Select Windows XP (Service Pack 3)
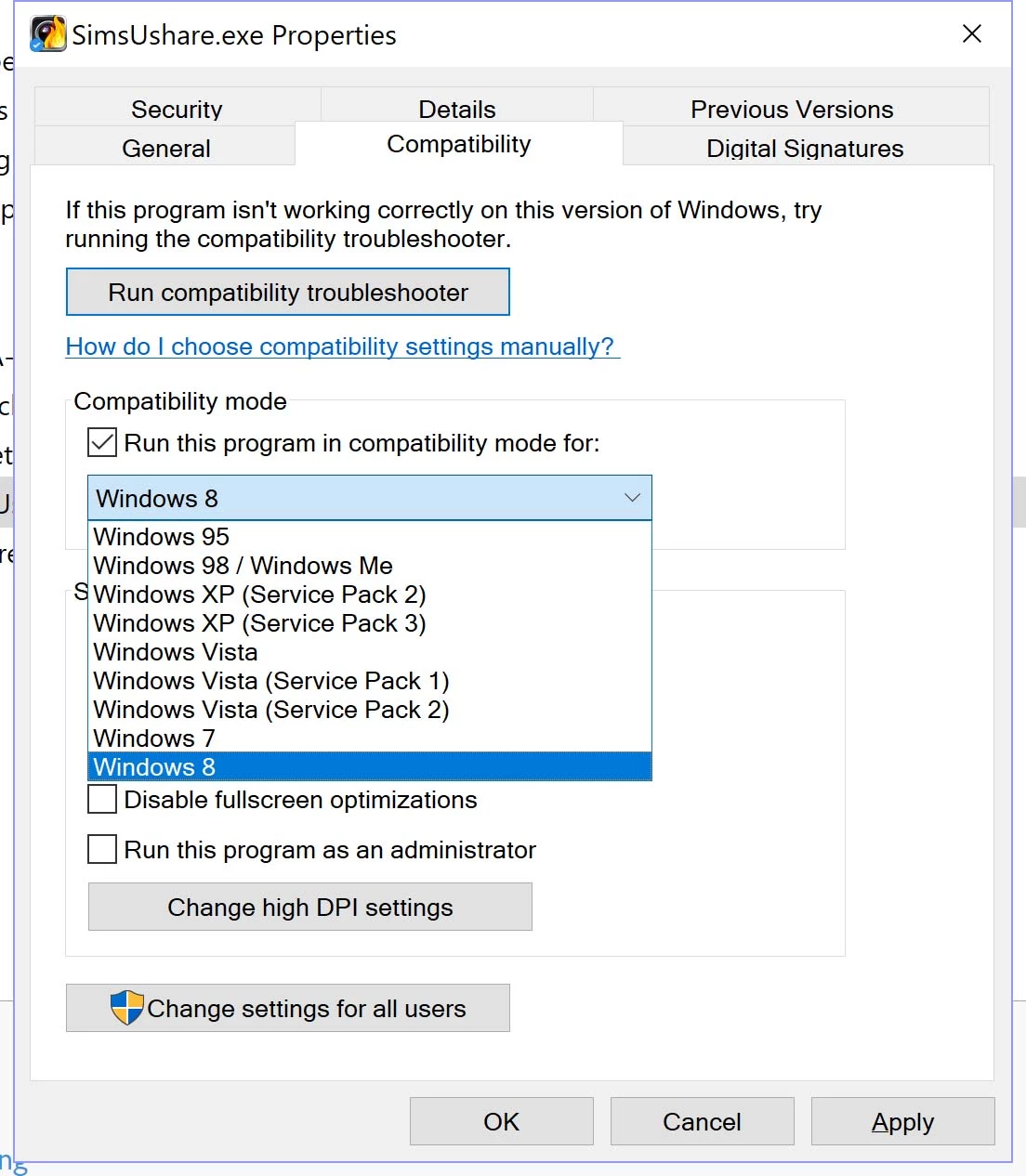Screen dimensions: 1026x1176 [x=370, y=623]
